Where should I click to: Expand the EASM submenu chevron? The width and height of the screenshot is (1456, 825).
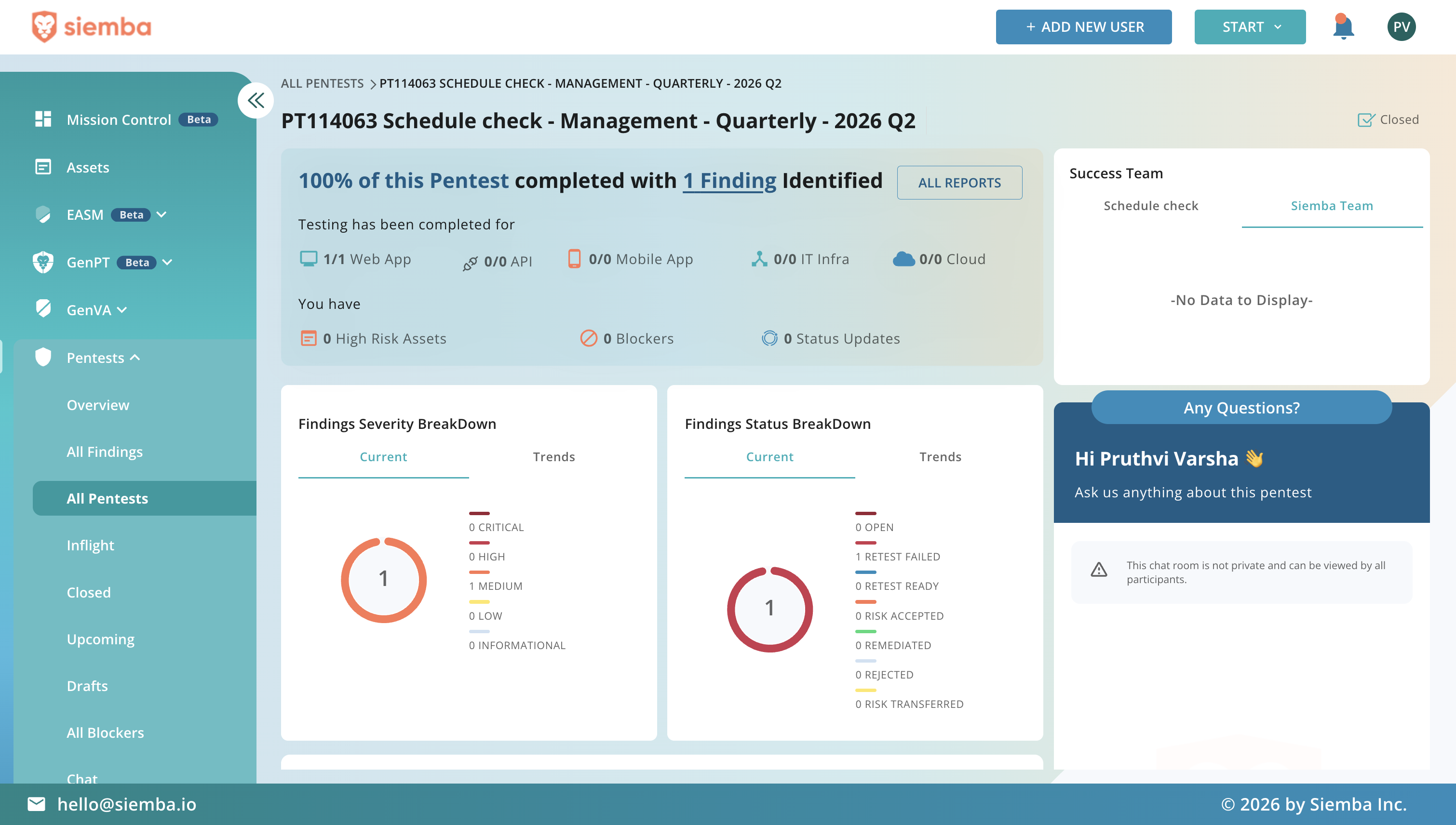162,214
